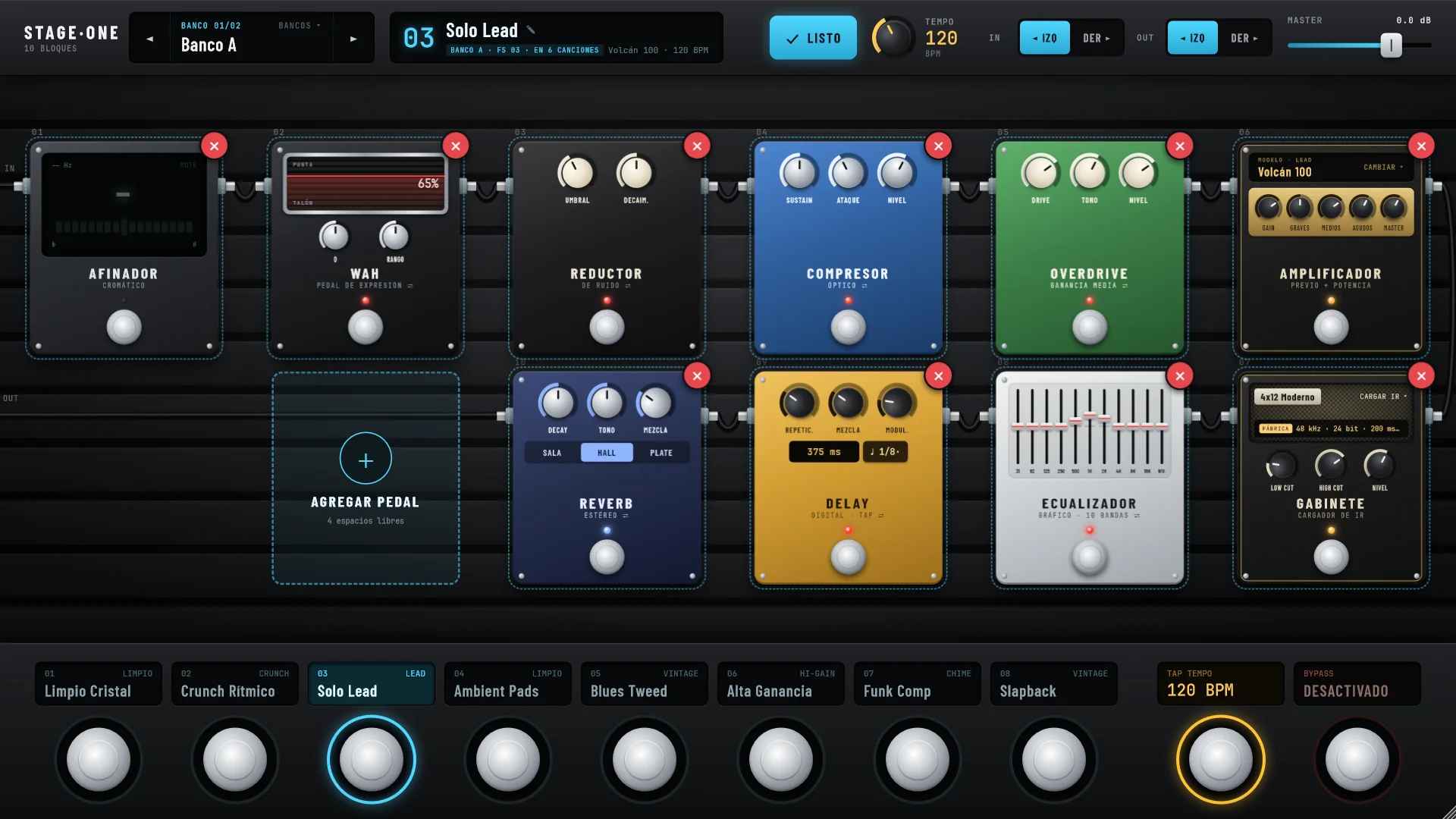This screenshot has width=1456, height=819.
Task: Open the Bancos dropdown menu
Action: [x=299, y=26]
